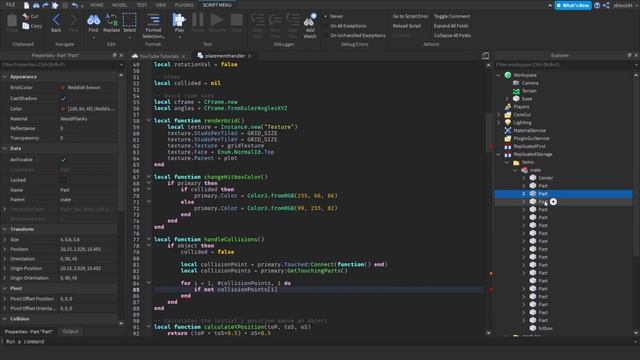640x360 pixels.
Task: Click the Copy icon in Clipboard group
Action: tap(26, 26)
